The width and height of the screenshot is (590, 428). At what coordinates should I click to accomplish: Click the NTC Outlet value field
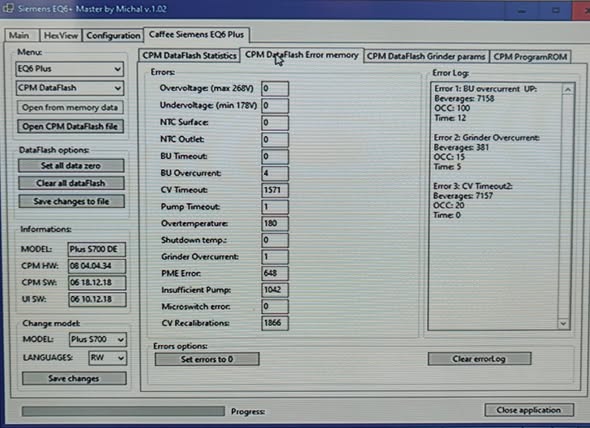(275, 140)
